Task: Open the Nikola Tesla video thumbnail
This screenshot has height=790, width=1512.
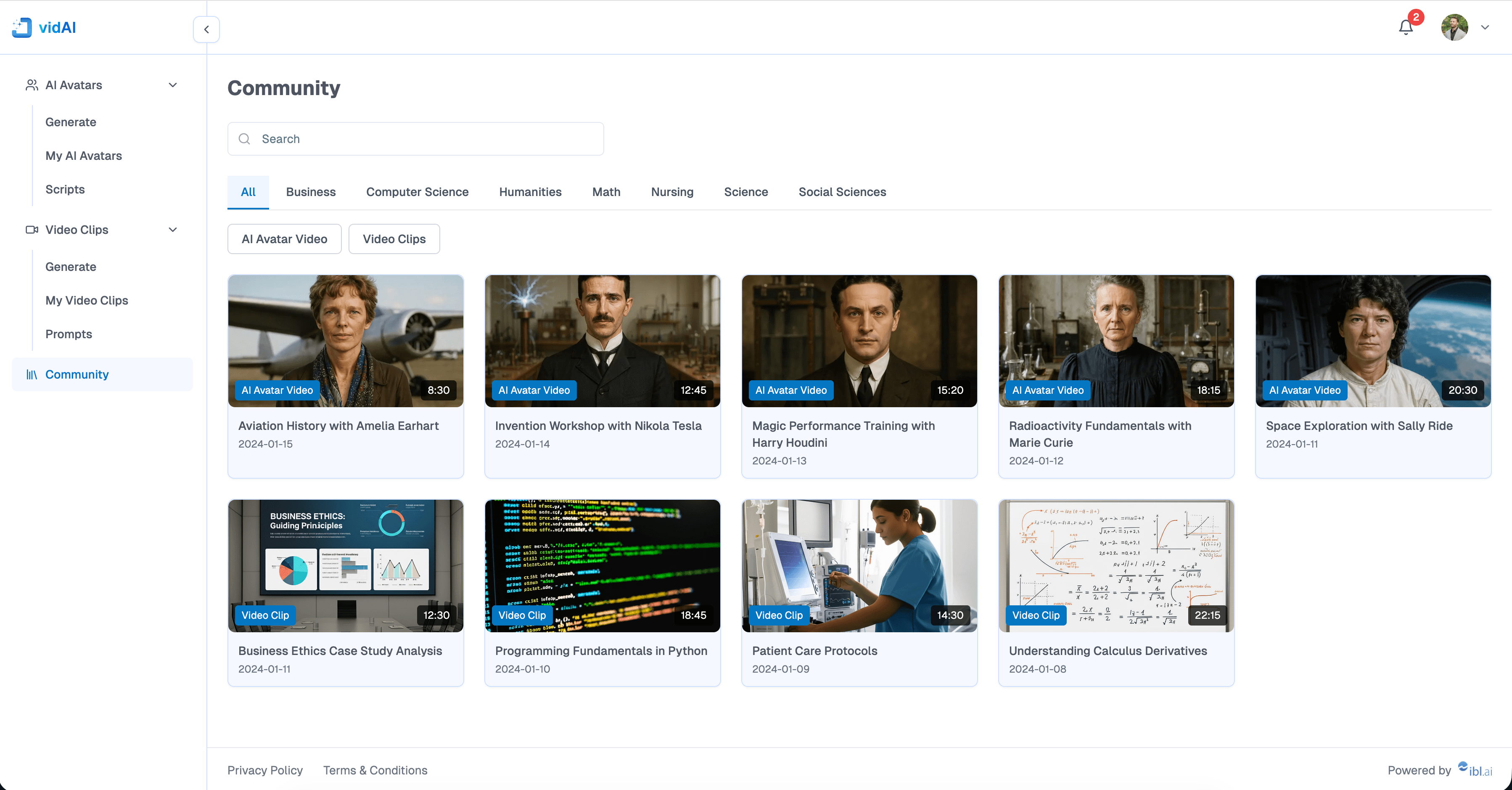Action: click(x=602, y=341)
